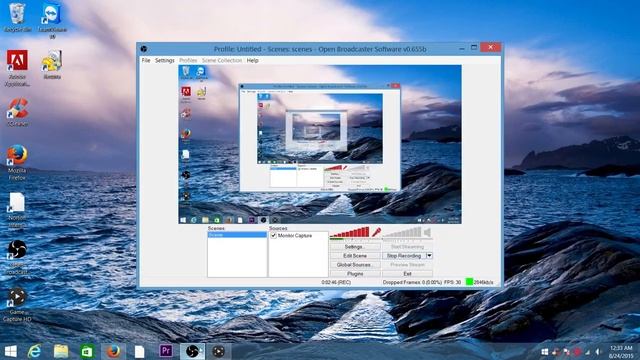The width and height of the screenshot is (640, 360).
Task: Open the Plugins button
Action: (x=355, y=273)
